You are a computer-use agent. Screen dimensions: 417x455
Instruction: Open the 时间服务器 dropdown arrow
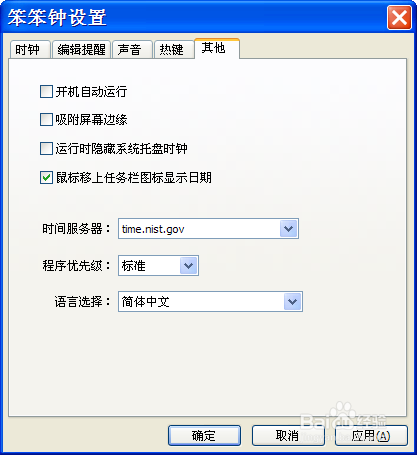click(288, 229)
